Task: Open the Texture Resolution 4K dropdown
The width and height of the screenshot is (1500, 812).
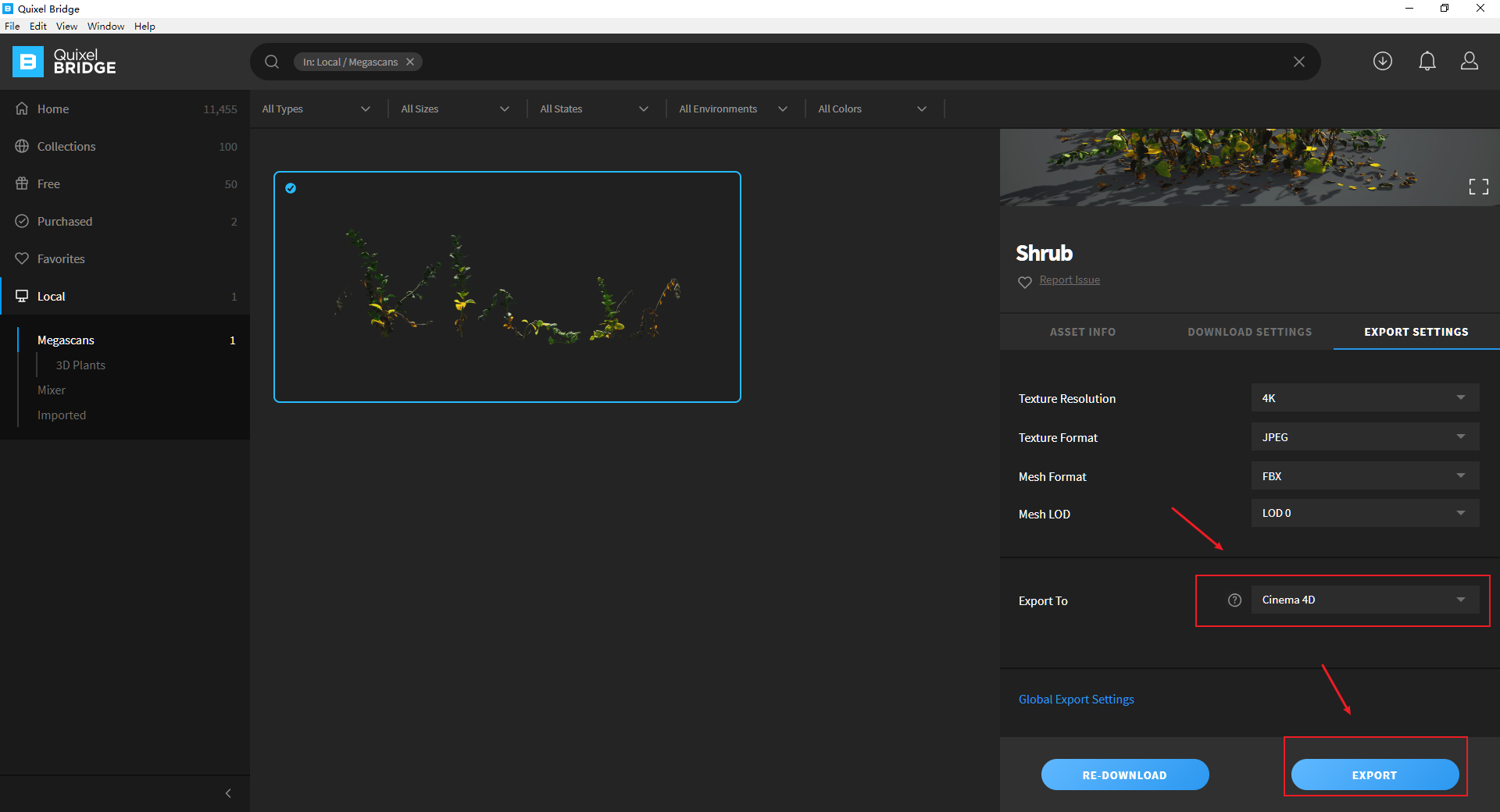Action: click(x=1365, y=397)
